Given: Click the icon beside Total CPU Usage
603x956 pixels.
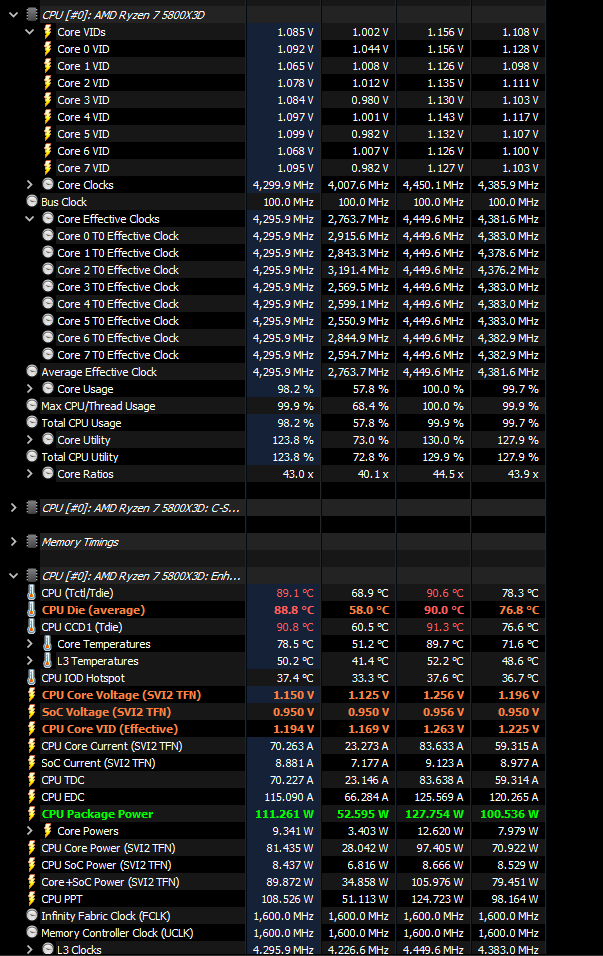Looking at the screenshot, I should tap(32, 423).
